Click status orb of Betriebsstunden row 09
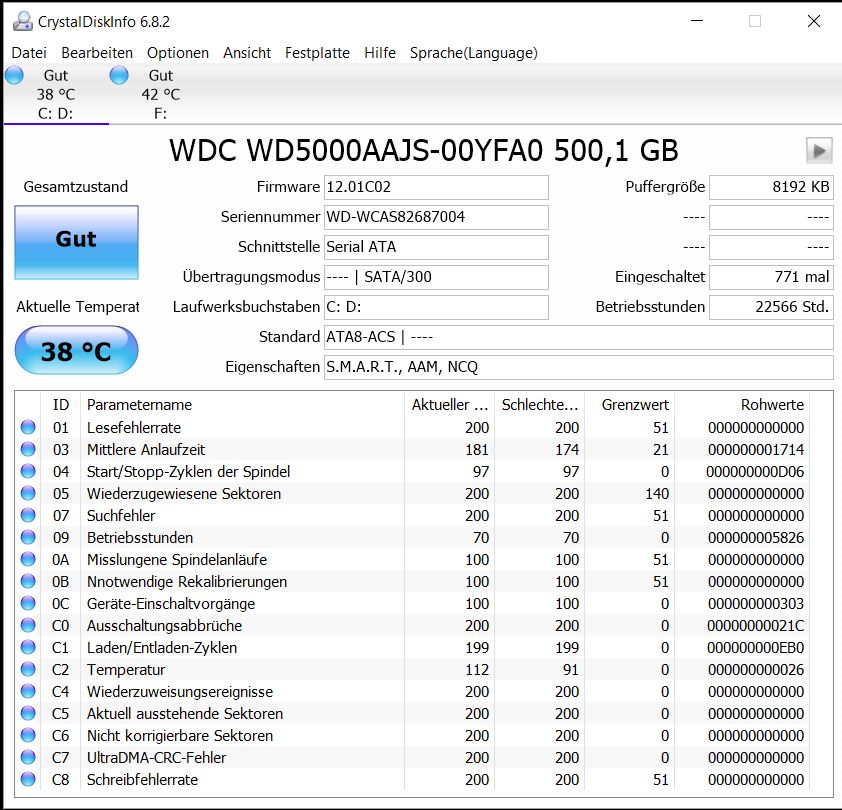Screen dimensions: 842x810 point(28,538)
